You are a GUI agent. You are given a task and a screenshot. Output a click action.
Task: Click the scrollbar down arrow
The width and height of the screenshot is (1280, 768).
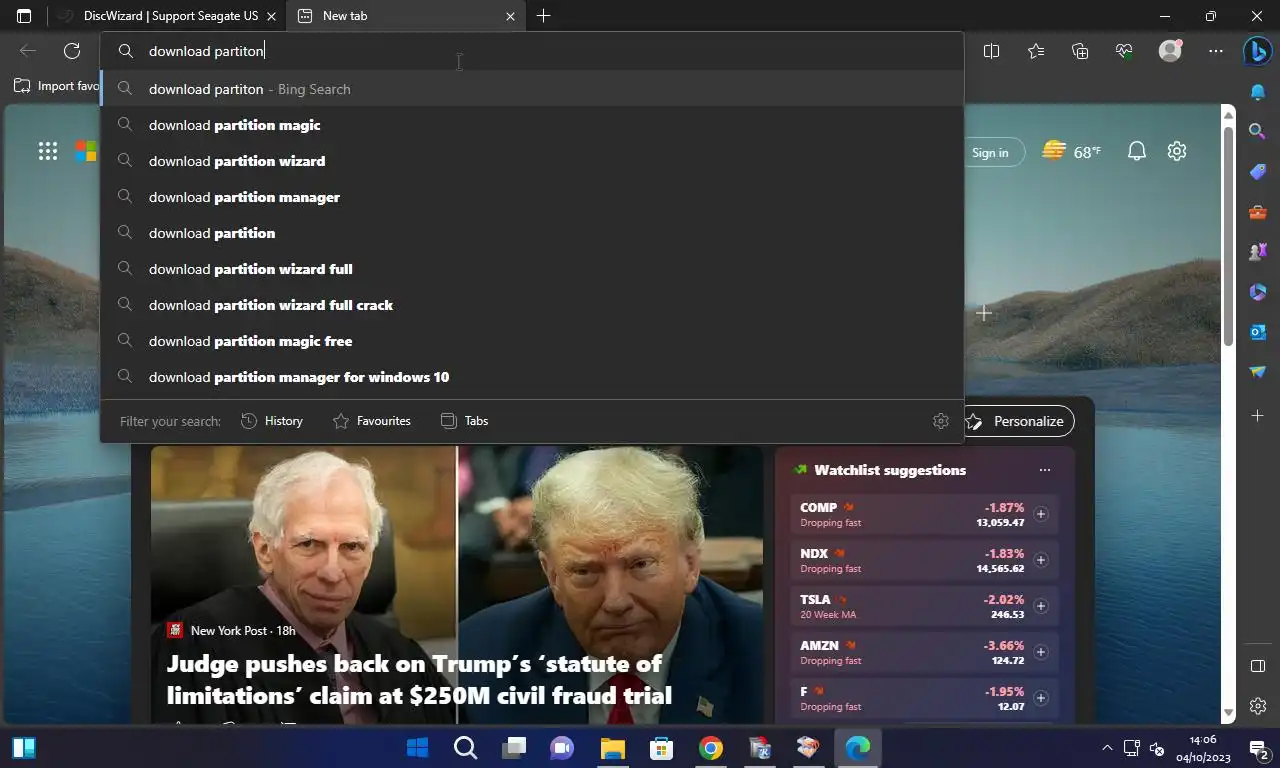[1229, 713]
